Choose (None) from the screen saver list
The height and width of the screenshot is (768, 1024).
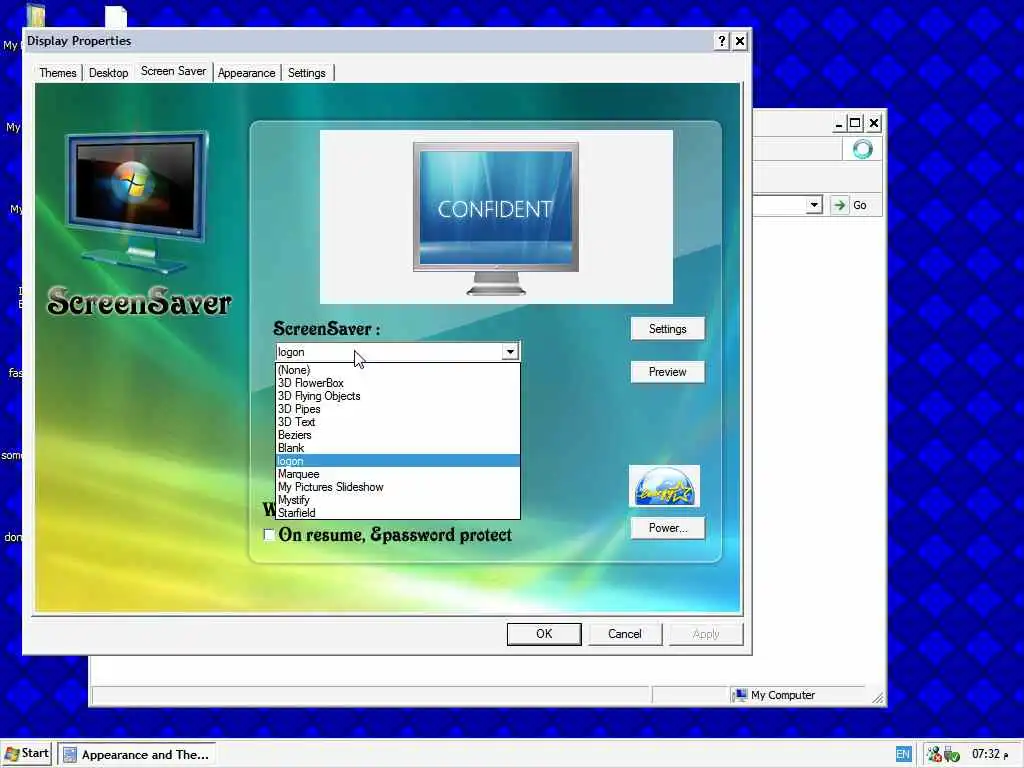(398, 370)
